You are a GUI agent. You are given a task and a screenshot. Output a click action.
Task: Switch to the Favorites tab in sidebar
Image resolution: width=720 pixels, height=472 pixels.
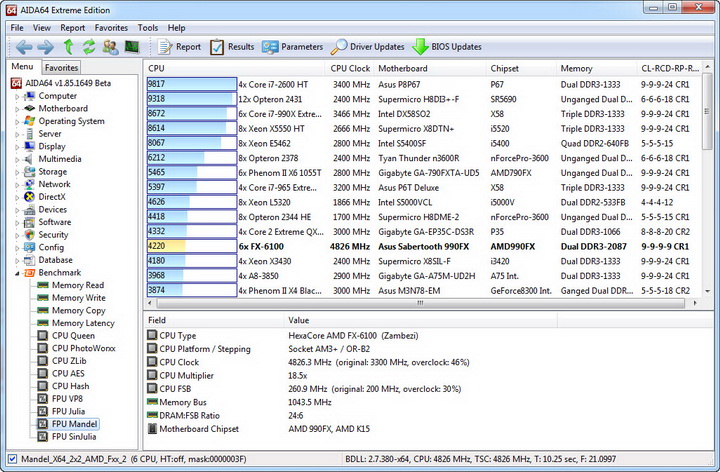click(61, 68)
